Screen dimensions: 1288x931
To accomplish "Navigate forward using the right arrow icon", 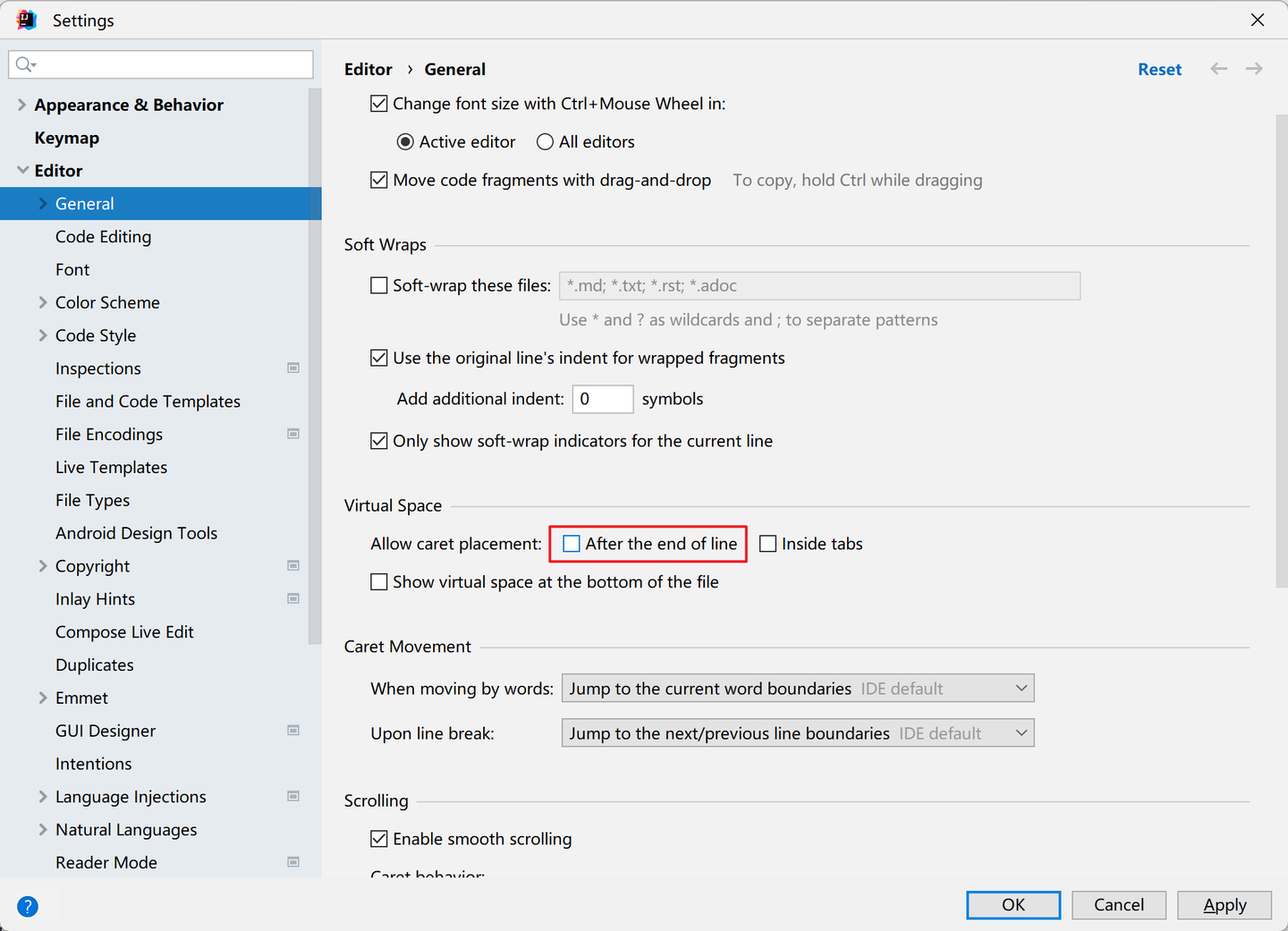I will 1253,68.
